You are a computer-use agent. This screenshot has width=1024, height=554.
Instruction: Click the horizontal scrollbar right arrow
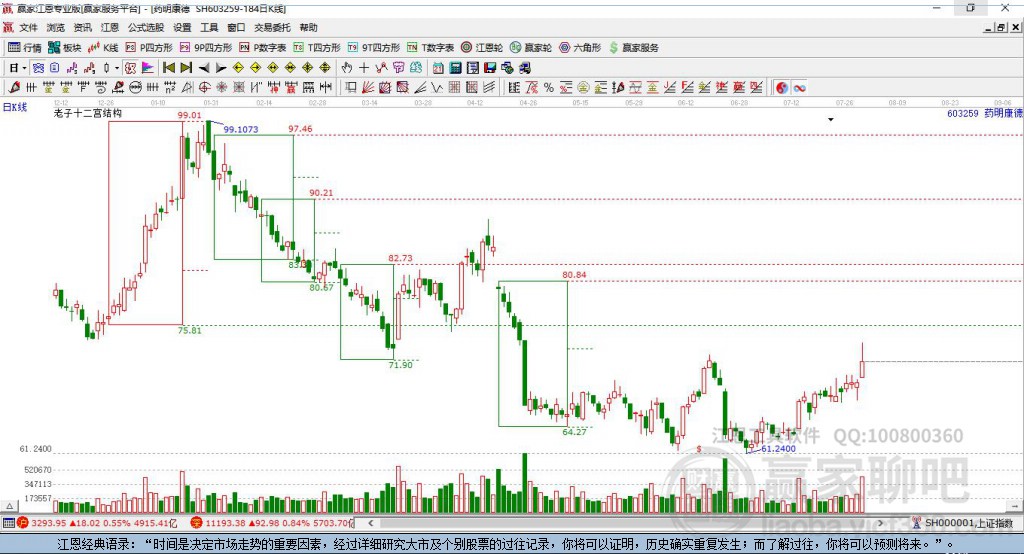(x=880, y=523)
